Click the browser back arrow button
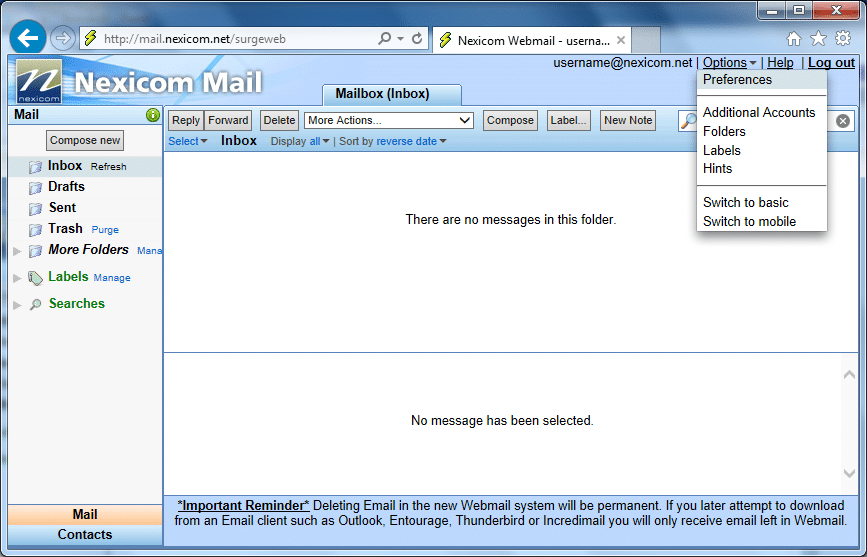This screenshot has height=557, width=867. point(28,38)
